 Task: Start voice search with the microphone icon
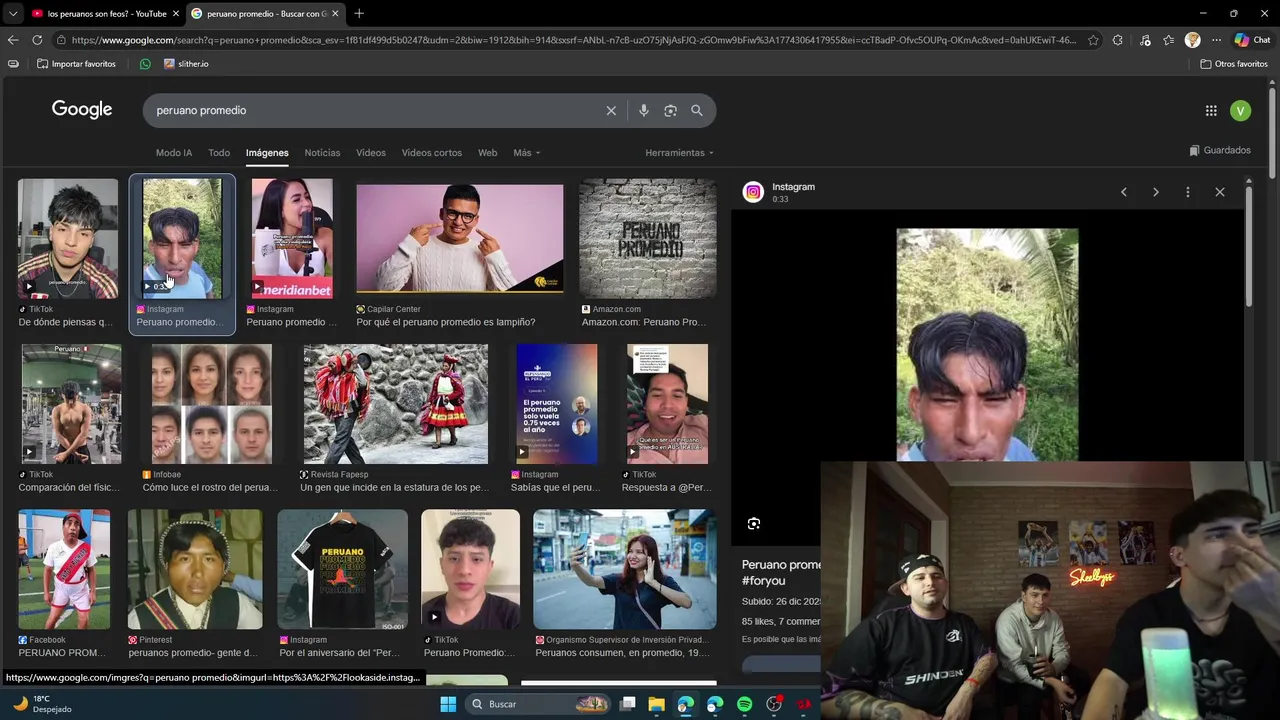tap(644, 111)
